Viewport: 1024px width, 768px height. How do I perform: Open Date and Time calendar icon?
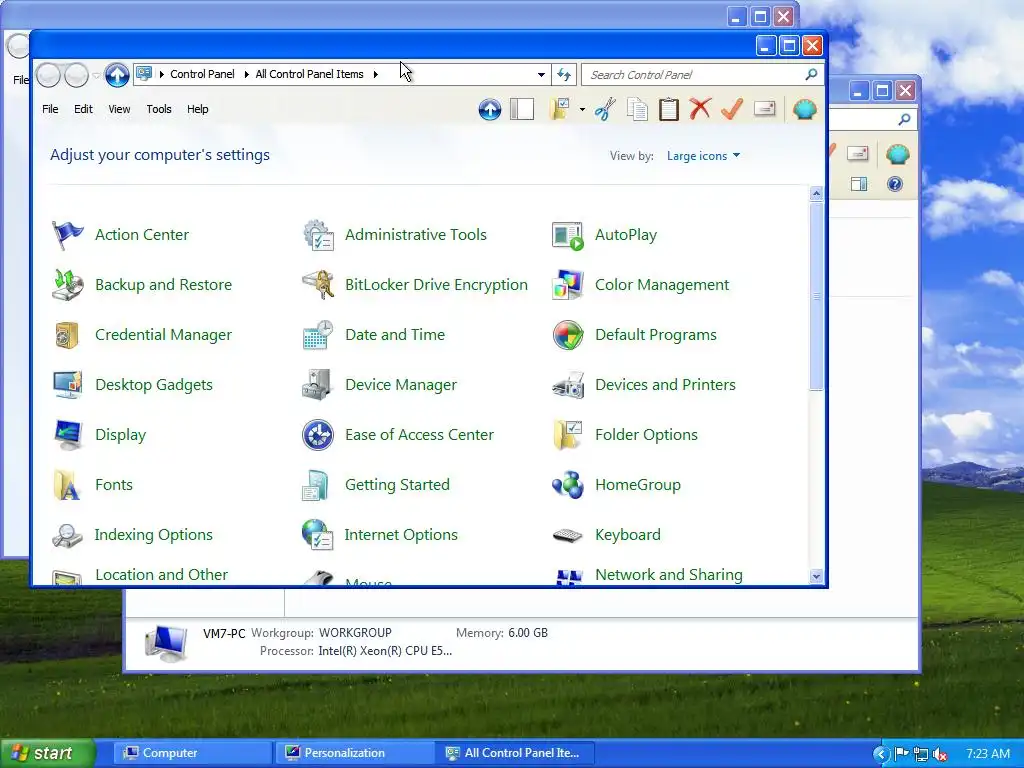pyautogui.click(x=318, y=335)
